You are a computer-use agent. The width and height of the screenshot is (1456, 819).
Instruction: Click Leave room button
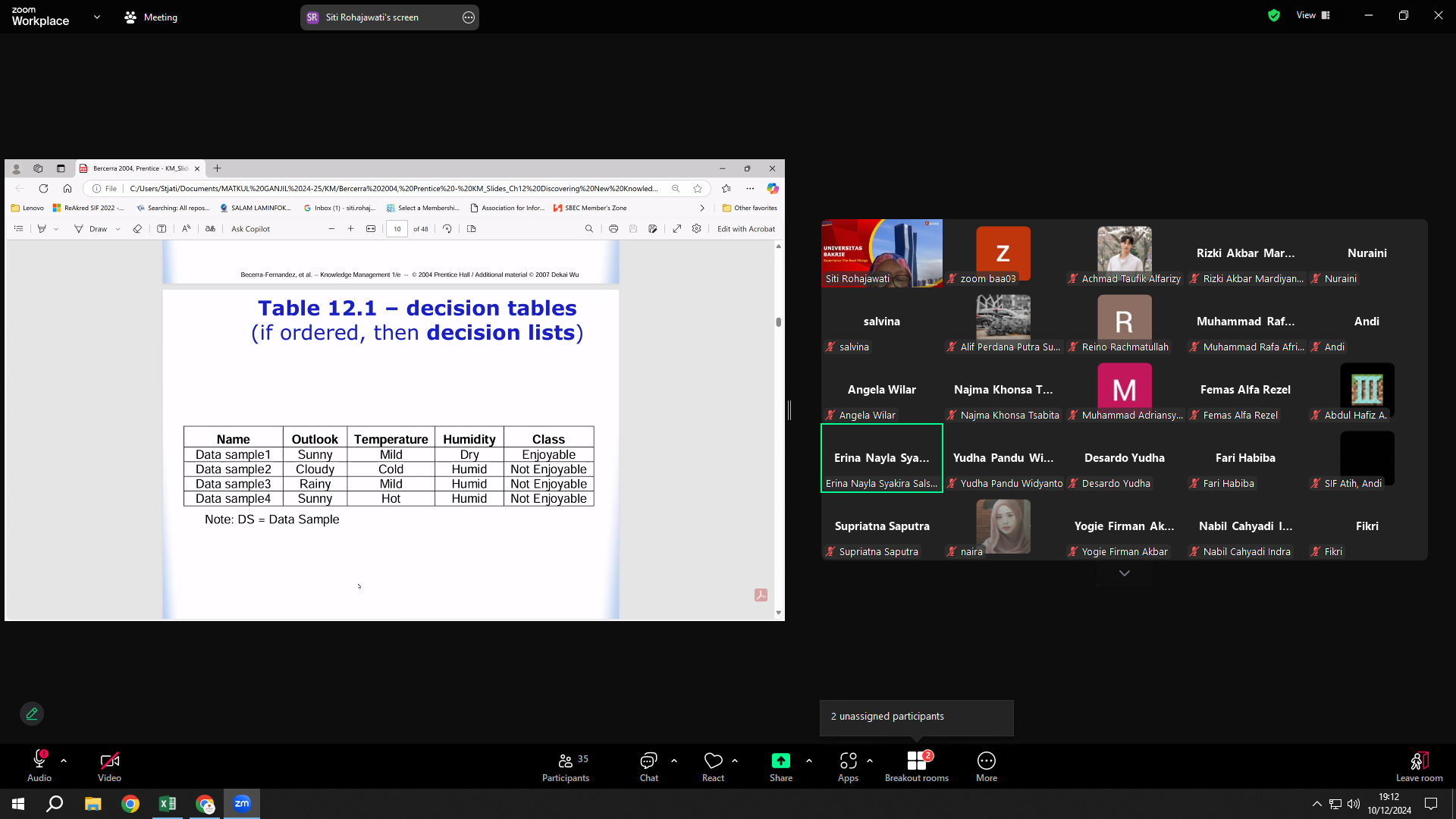pyautogui.click(x=1419, y=766)
